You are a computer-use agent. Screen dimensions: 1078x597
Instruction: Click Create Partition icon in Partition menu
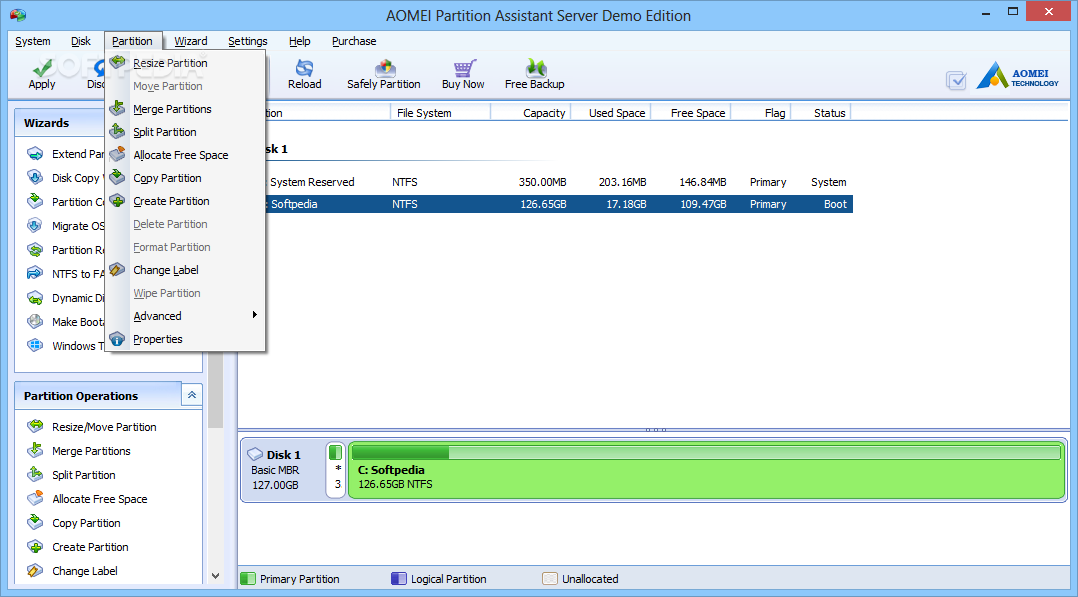118,201
